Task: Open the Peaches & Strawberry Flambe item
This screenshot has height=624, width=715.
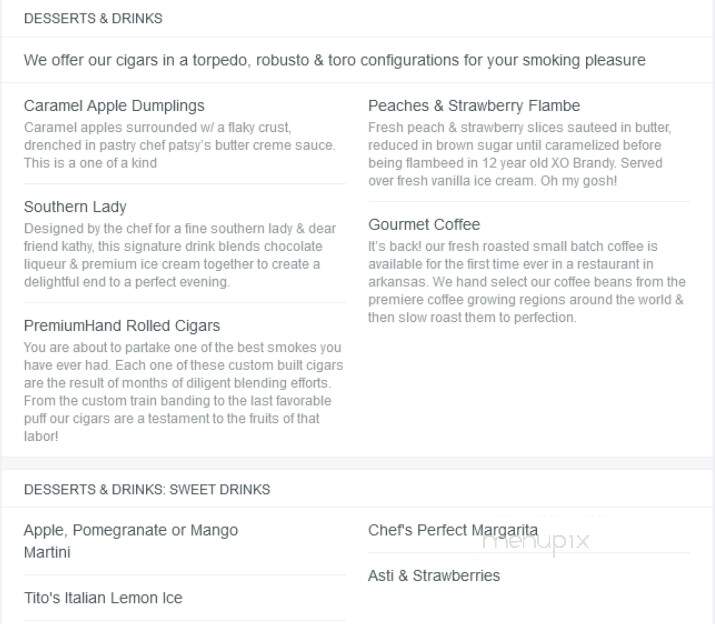Action: pos(474,106)
